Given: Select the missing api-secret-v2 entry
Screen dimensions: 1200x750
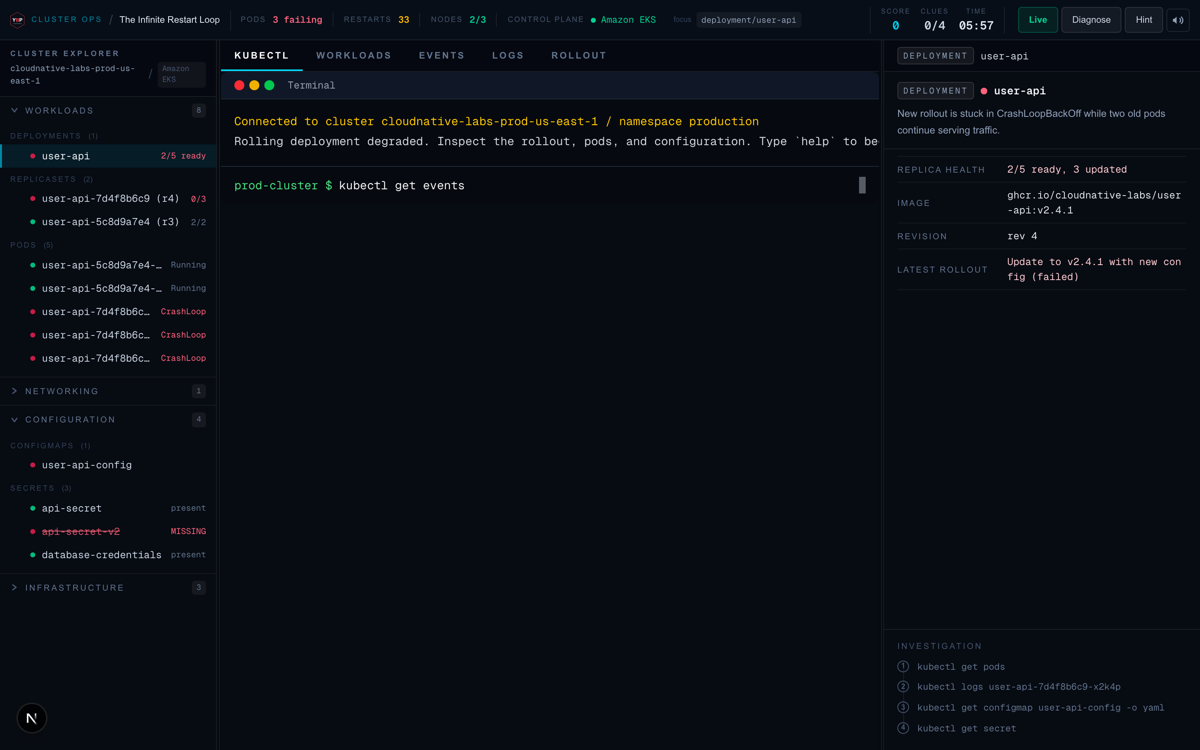Looking at the screenshot, I should pyautogui.click(x=108, y=532).
